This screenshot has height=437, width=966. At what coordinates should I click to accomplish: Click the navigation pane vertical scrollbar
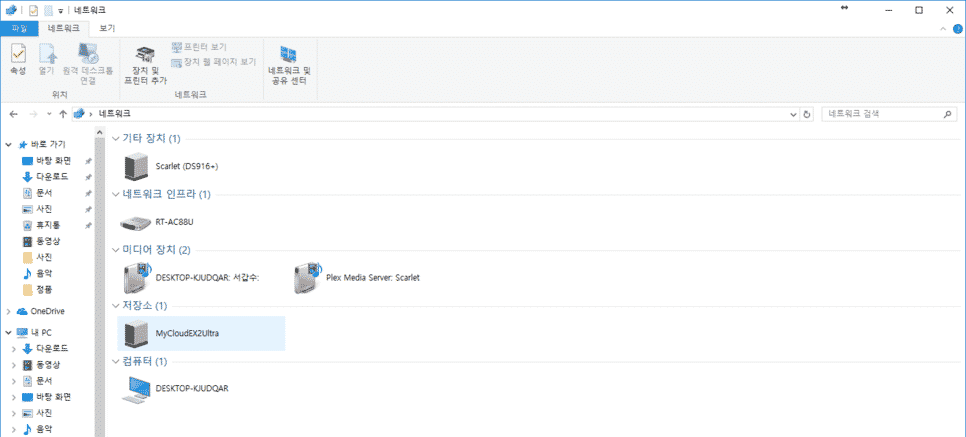point(100,287)
